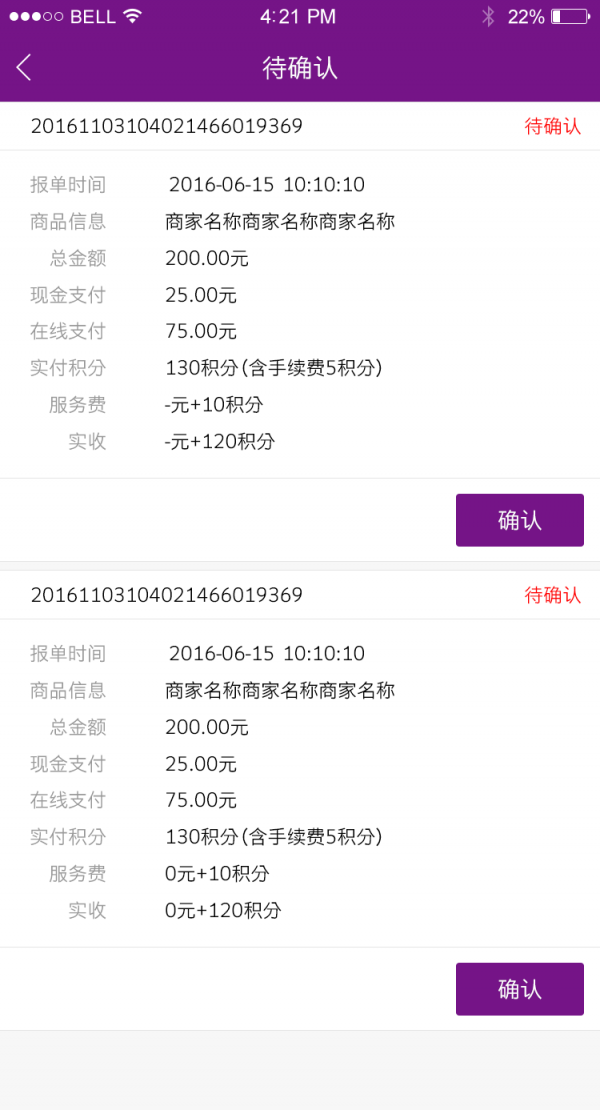Tap second order's merchant name 商家名称
600x1110 pixels.
click(280, 690)
